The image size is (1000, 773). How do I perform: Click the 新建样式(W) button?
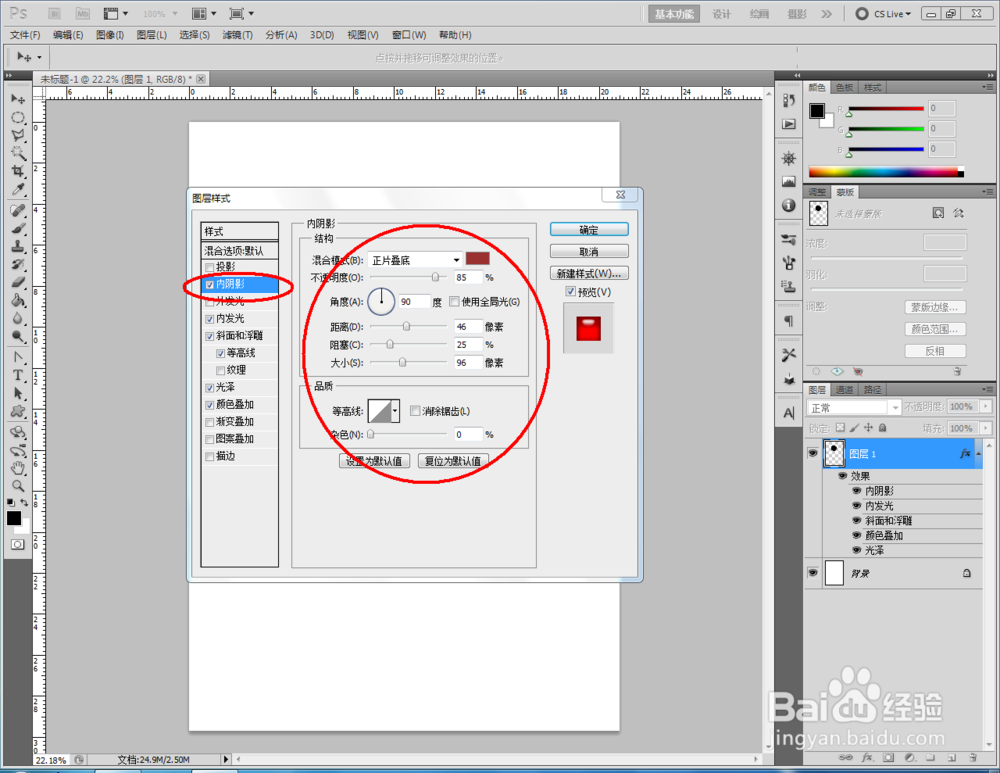click(589, 274)
